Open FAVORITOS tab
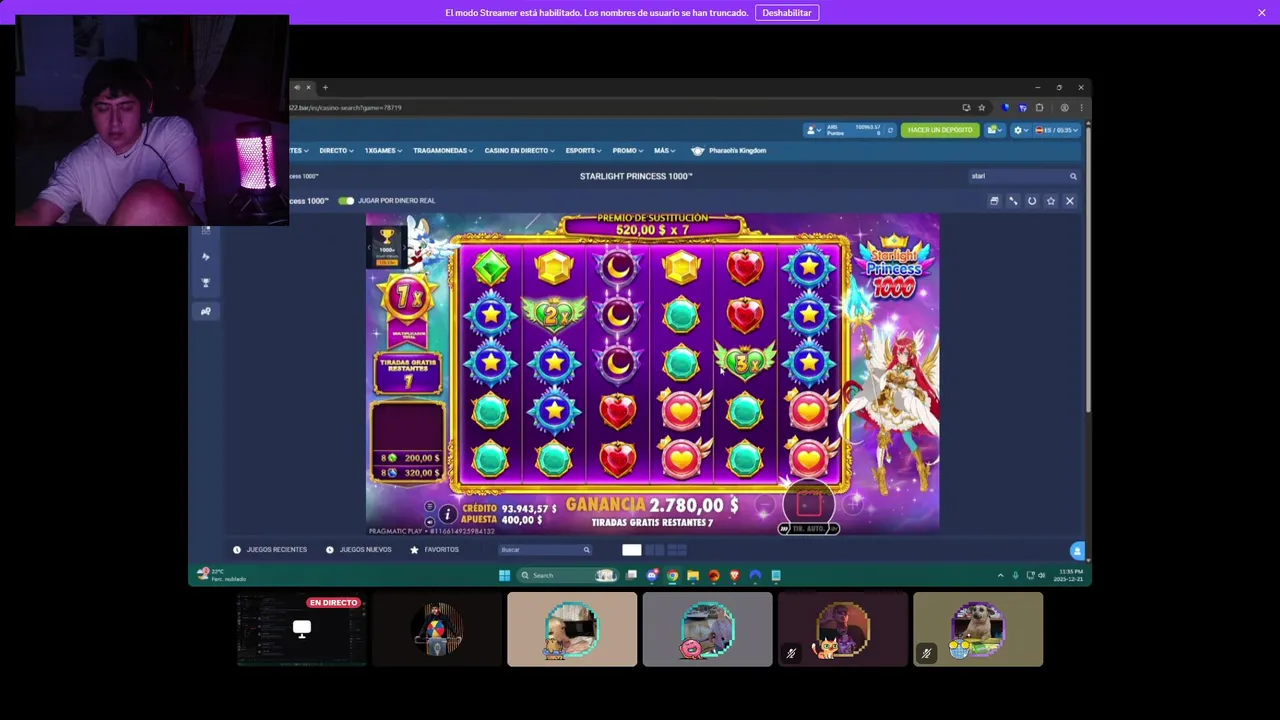 click(434, 550)
